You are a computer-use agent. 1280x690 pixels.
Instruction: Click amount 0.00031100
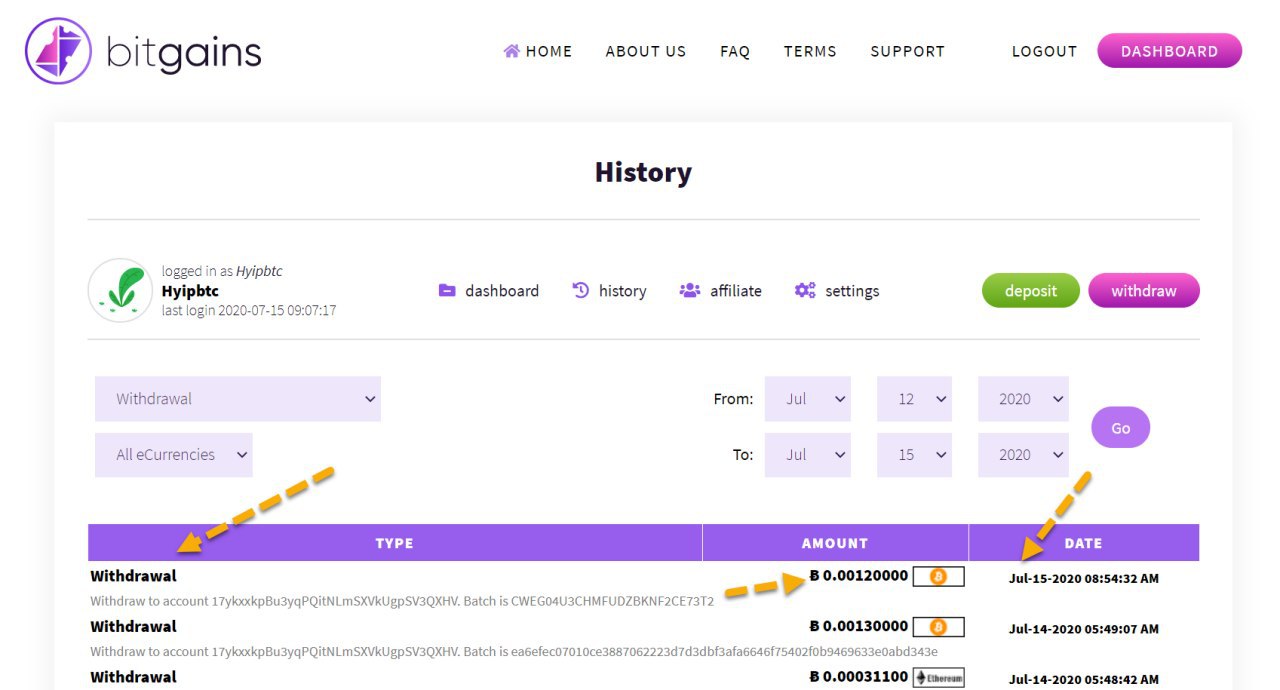coord(859,677)
